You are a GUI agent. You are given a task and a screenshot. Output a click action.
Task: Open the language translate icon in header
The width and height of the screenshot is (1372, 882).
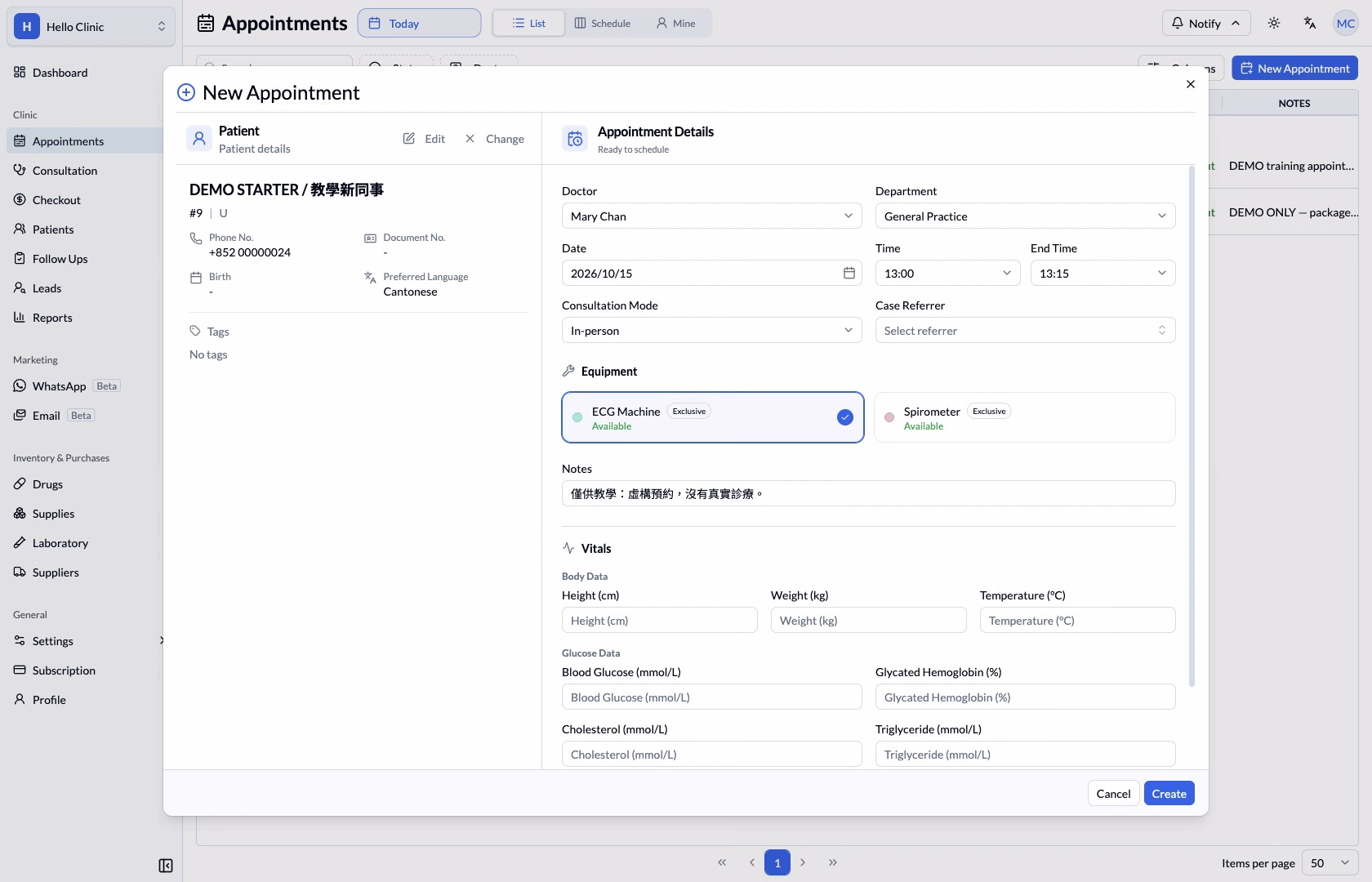(x=1310, y=23)
